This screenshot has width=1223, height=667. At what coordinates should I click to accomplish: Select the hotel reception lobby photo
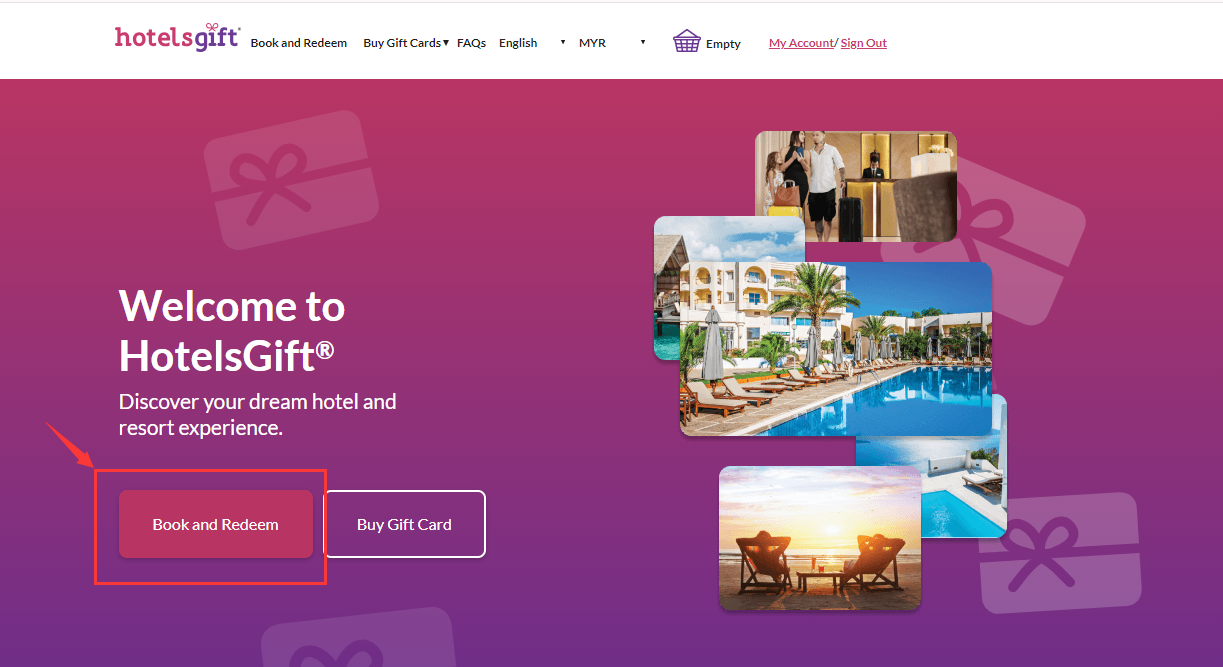[x=856, y=186]
